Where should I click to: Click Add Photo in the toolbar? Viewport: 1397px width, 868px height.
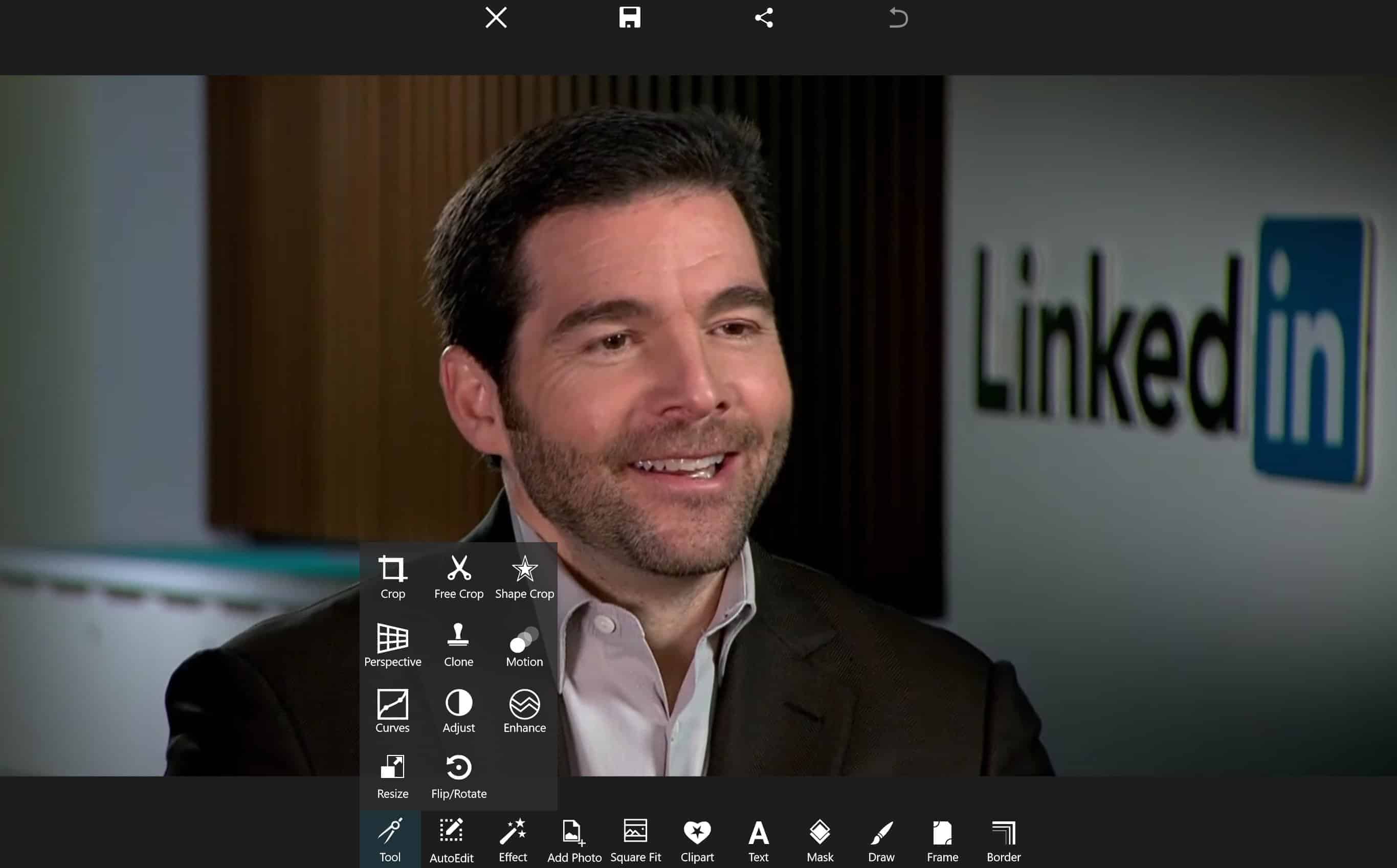point(574,840)
